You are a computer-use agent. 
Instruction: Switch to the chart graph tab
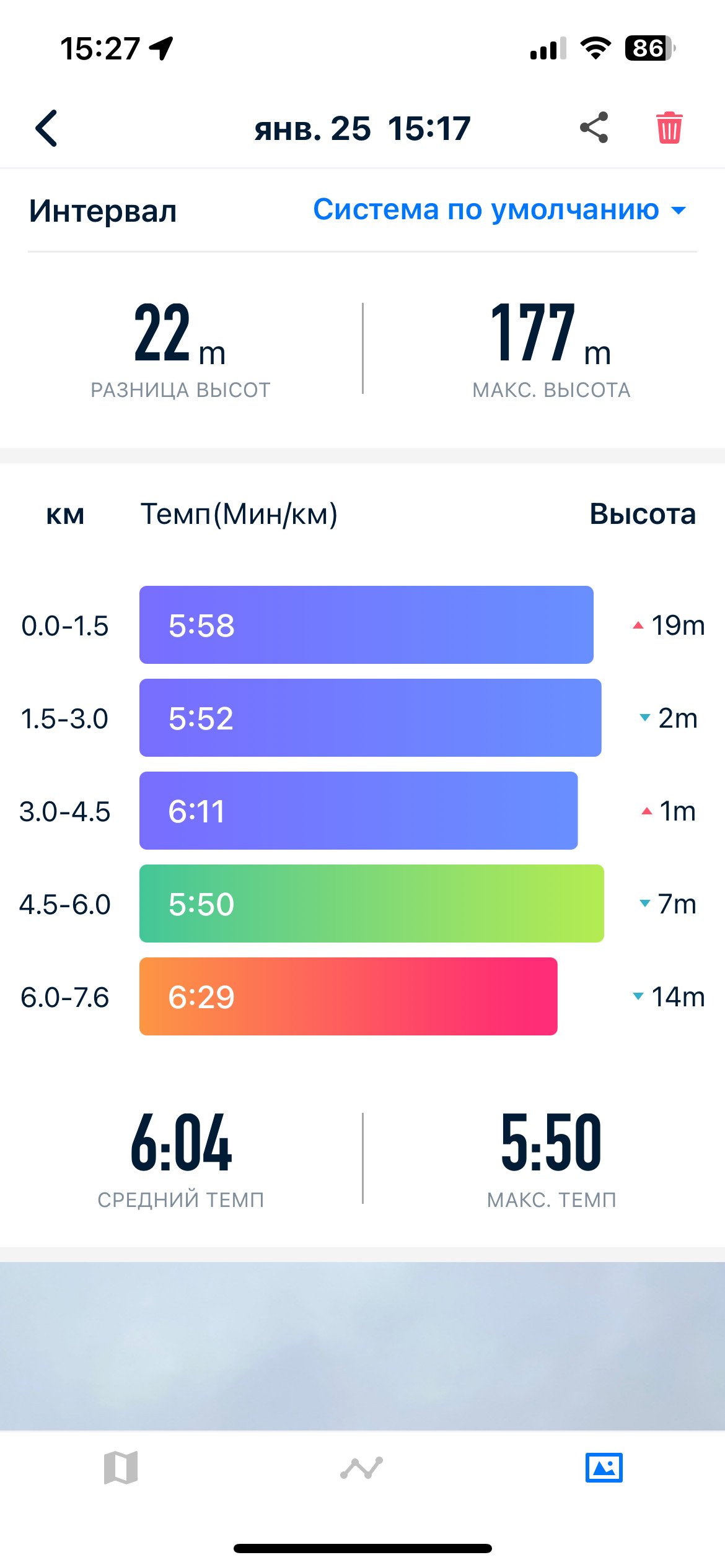click(x=362, y=1468)
